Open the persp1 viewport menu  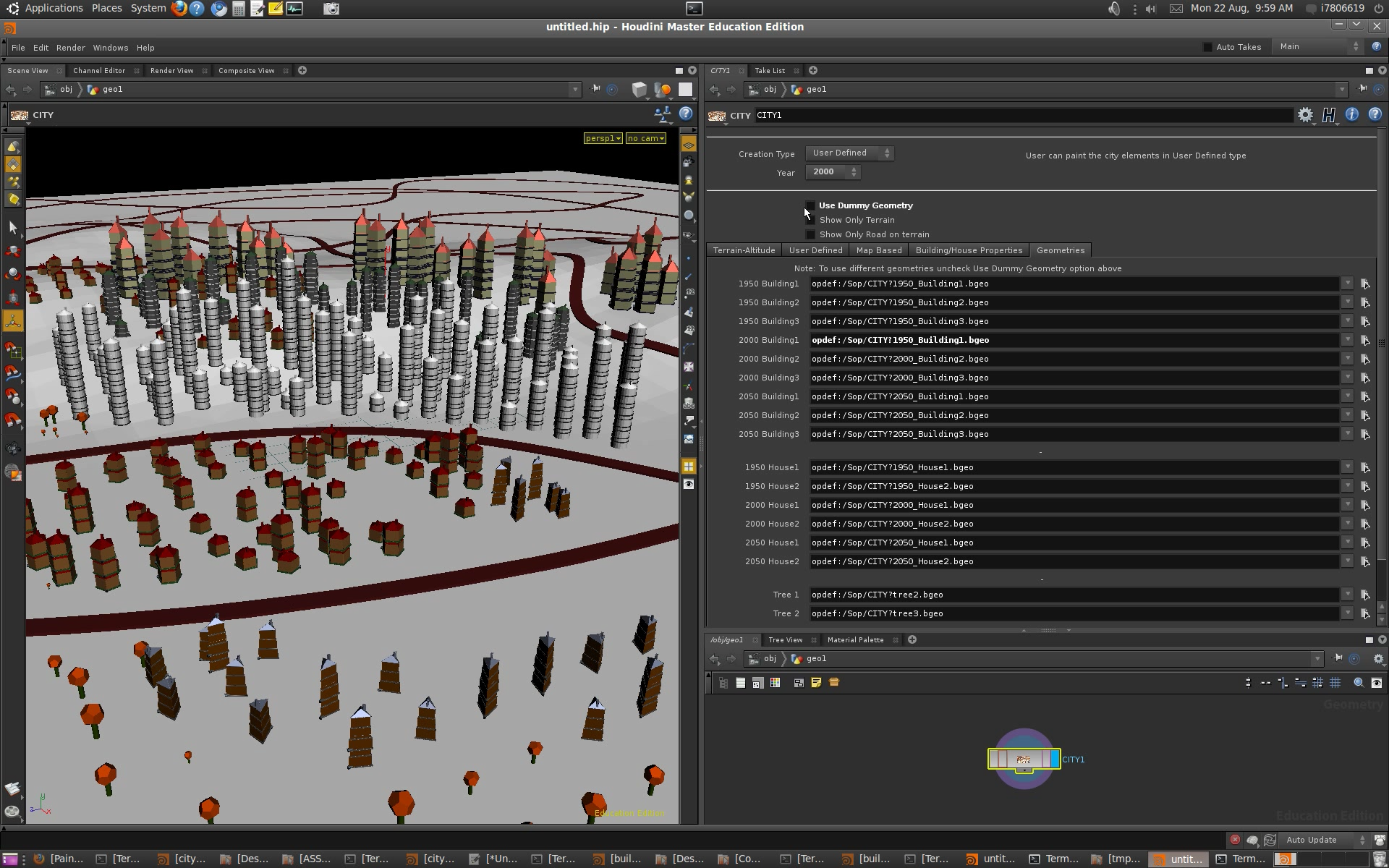coord(603,138)
